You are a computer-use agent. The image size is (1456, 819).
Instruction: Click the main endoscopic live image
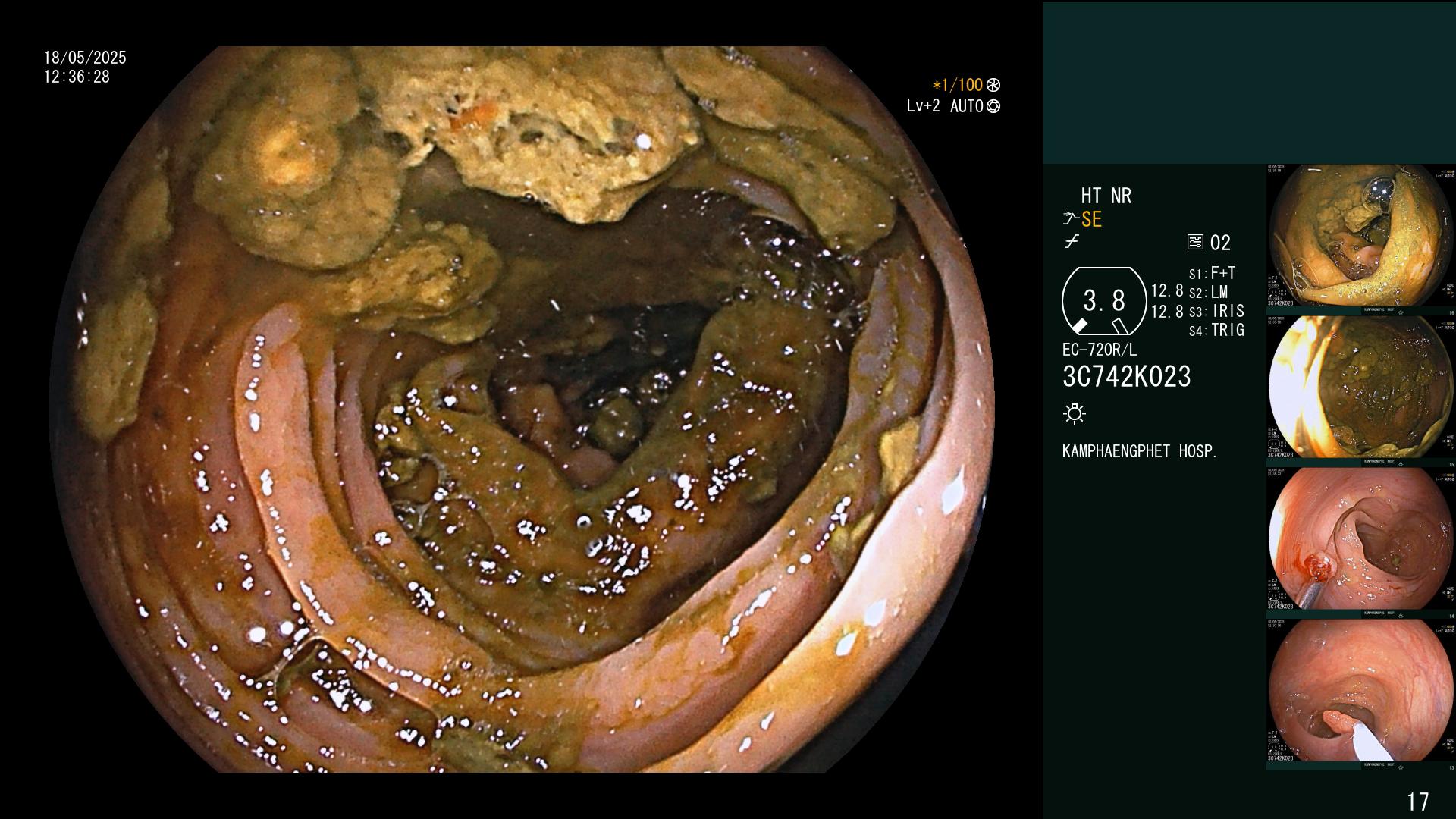tap(522, 409)
